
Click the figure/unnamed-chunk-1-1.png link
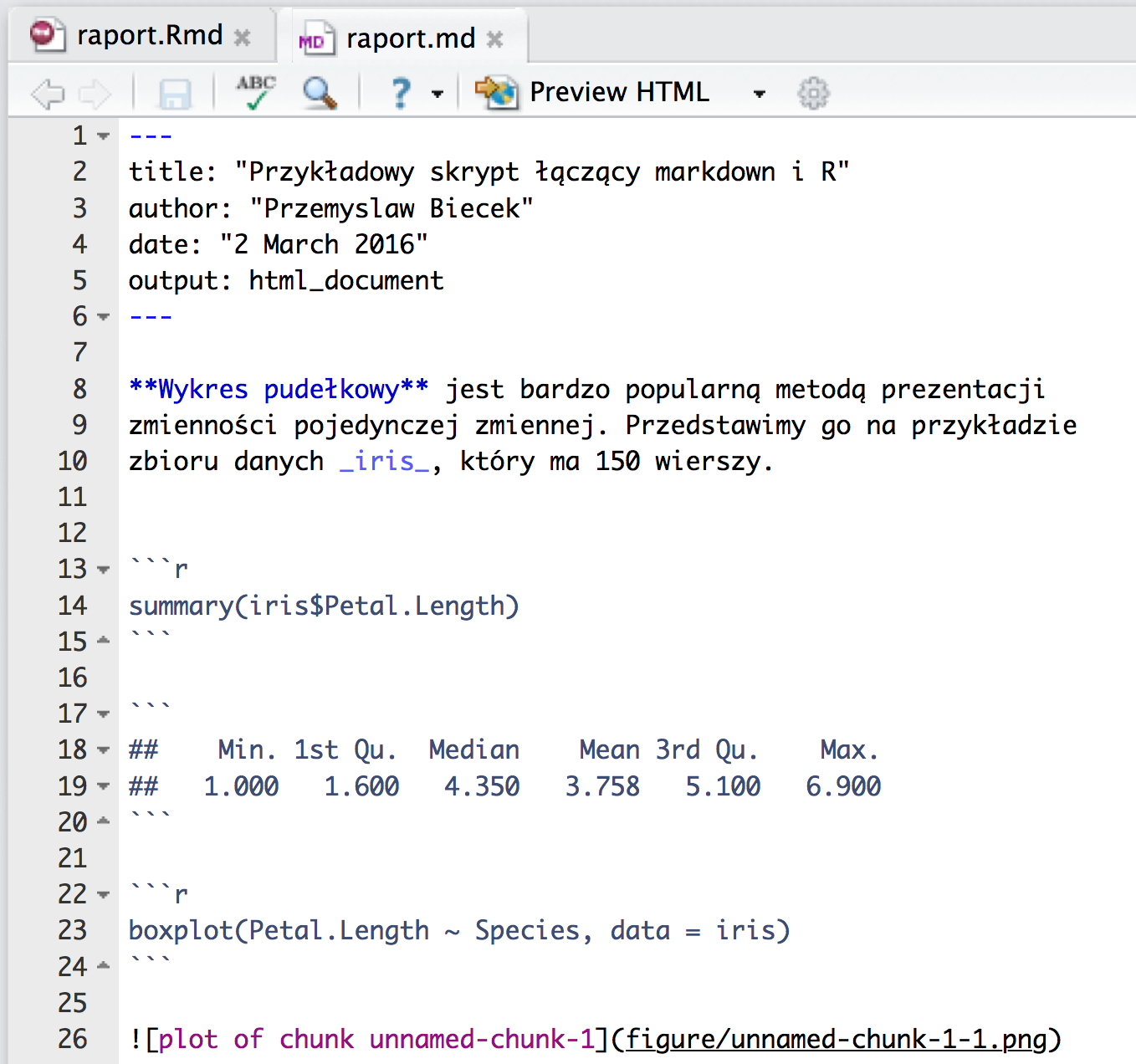(836, 1039)
